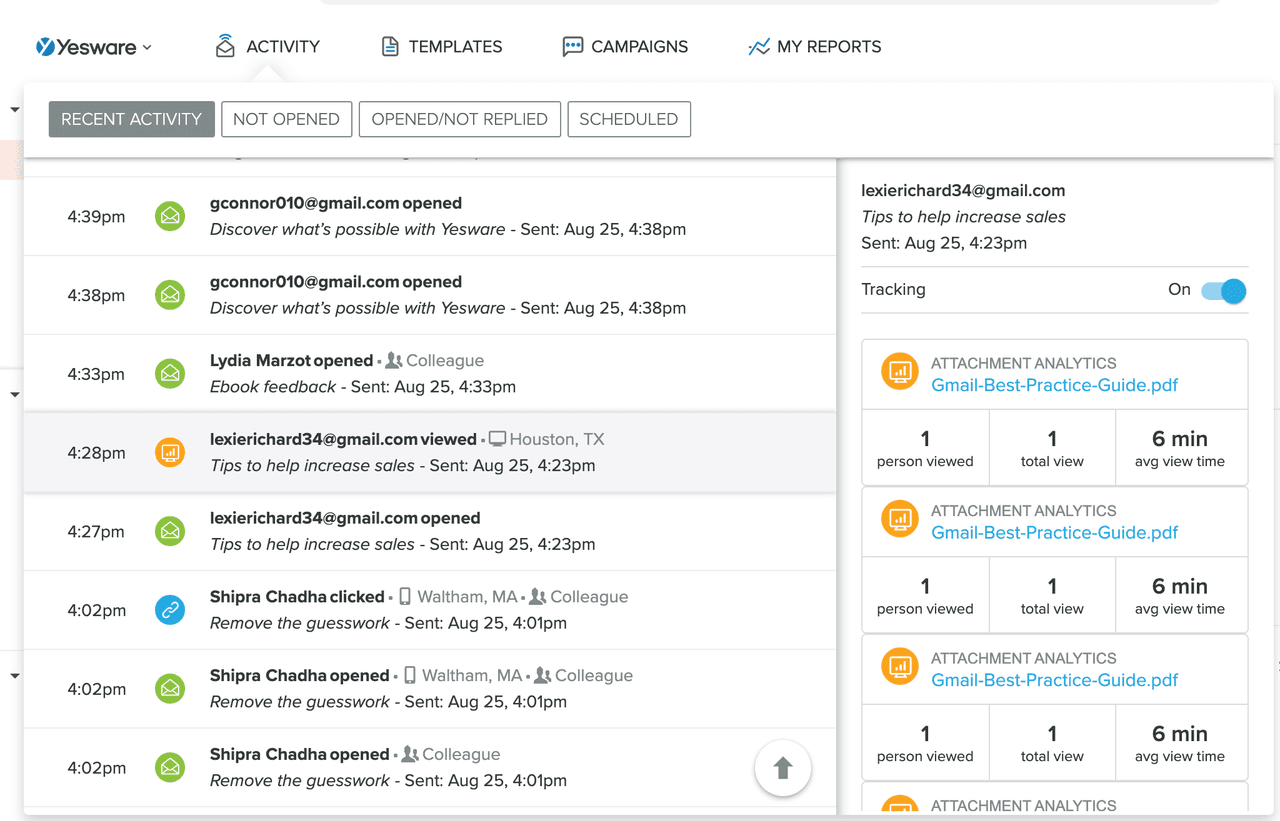This screenshot has width=1280, height=821.
Task: Click the Activity envelope icon in top nav
Action: pos(226,46)
